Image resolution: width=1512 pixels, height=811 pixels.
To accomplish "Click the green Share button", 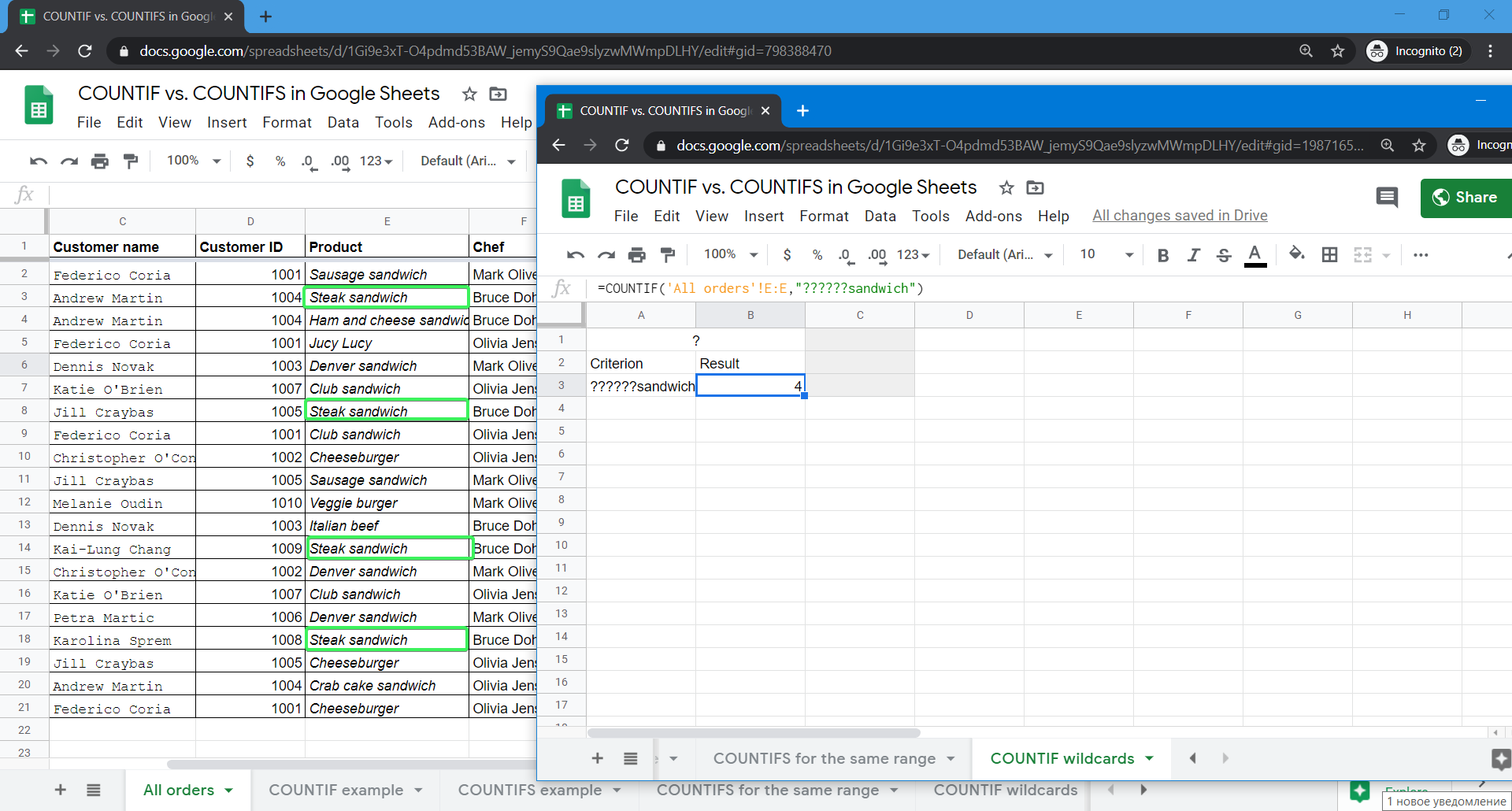I will coord(1466,198).
